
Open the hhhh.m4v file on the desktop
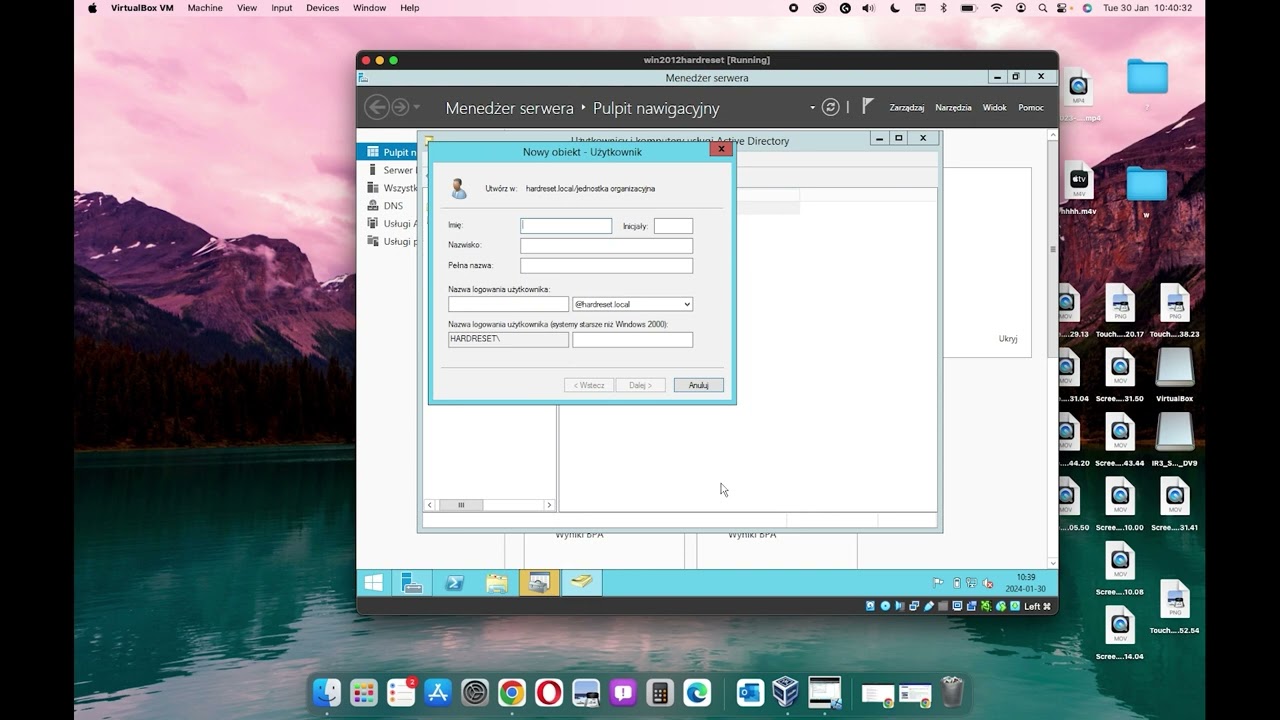(1079, 189)
